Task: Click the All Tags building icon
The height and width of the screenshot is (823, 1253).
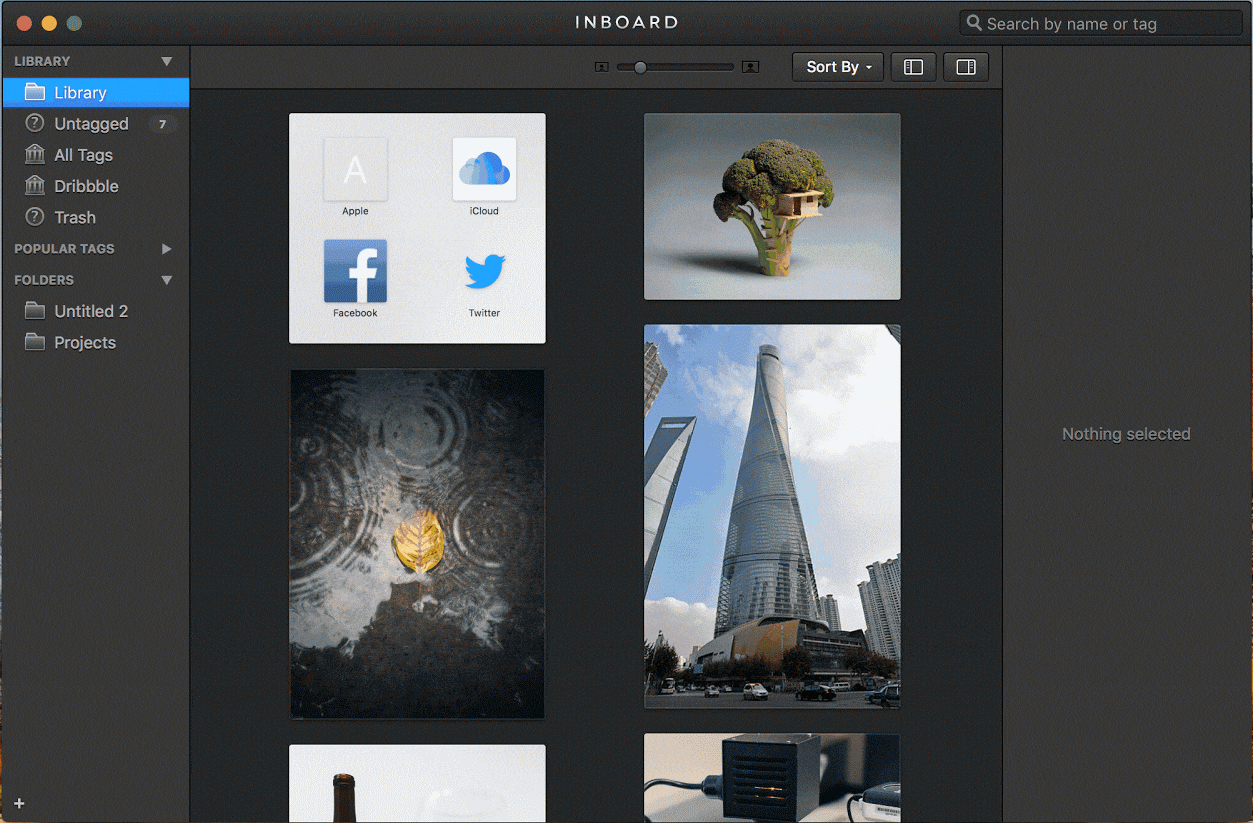Action: [x=35, y=155]
